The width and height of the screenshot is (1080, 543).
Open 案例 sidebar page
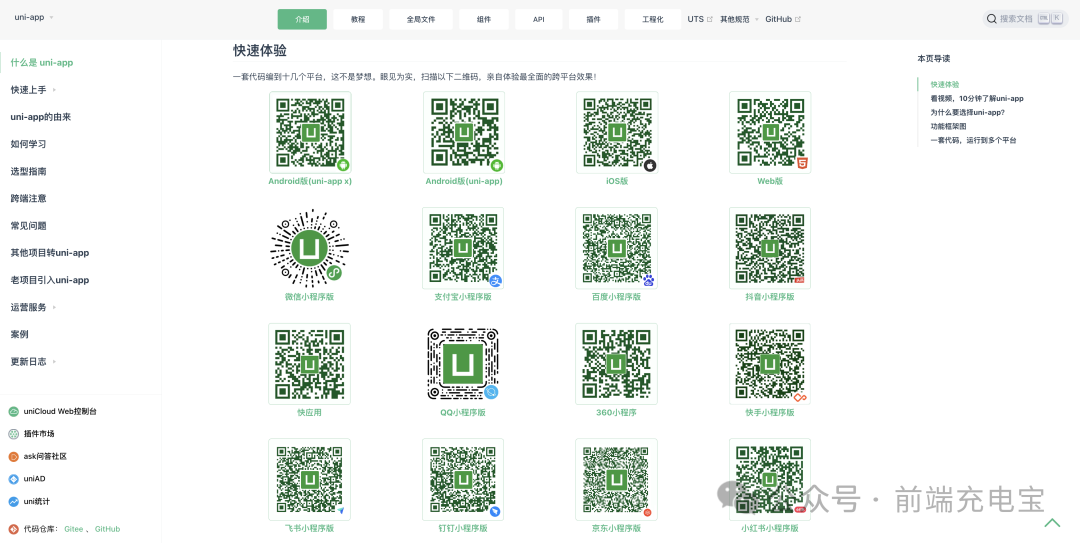tap(19, 334)
